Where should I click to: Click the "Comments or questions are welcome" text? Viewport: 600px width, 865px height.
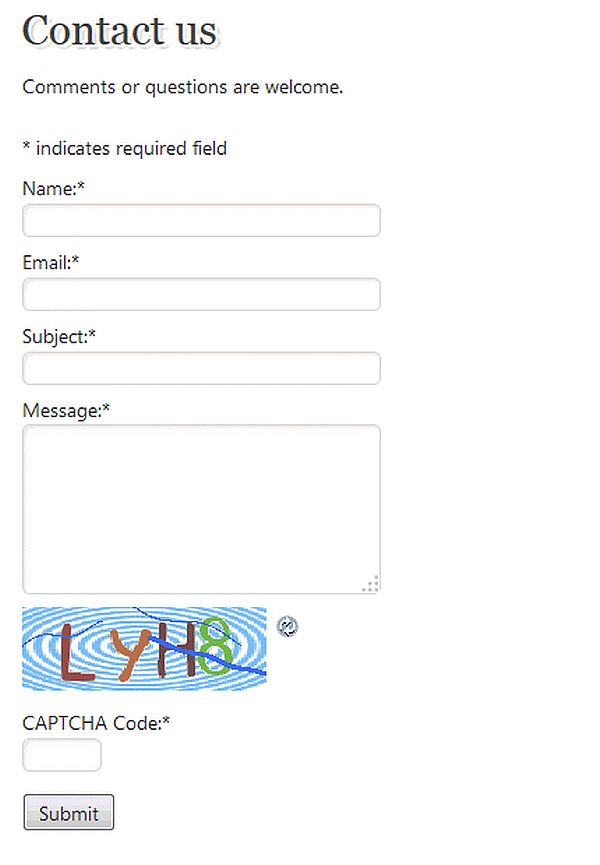[182, 87]
